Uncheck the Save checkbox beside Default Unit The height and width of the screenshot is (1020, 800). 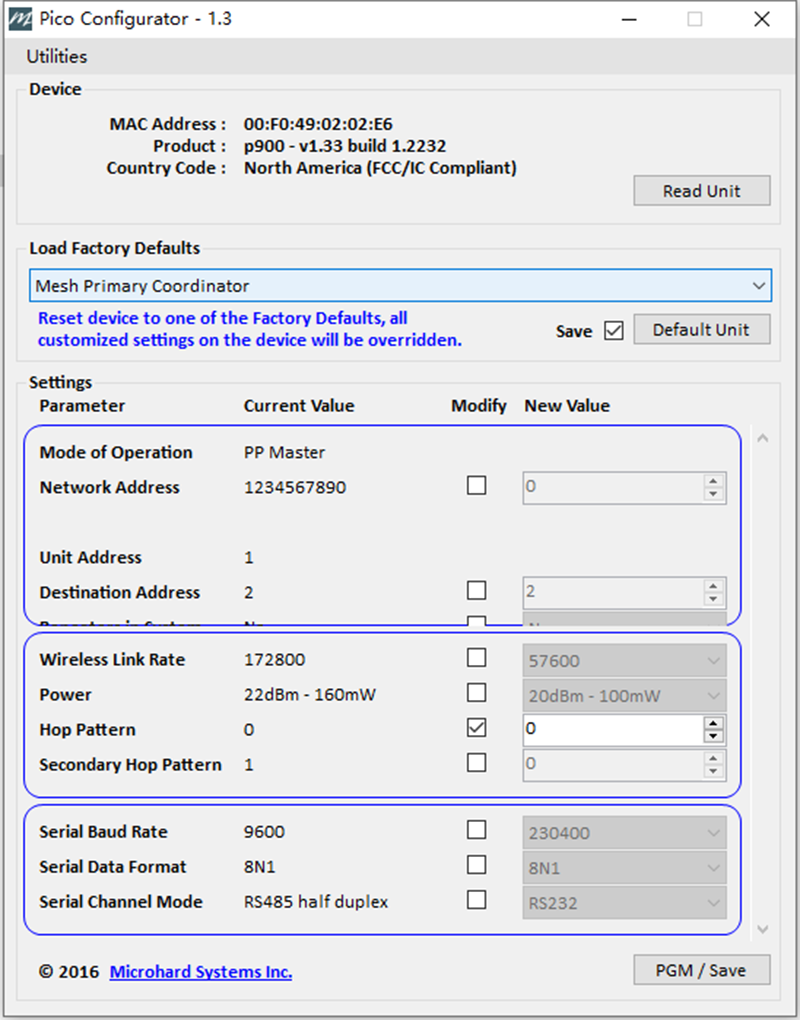tap(613, 330)
